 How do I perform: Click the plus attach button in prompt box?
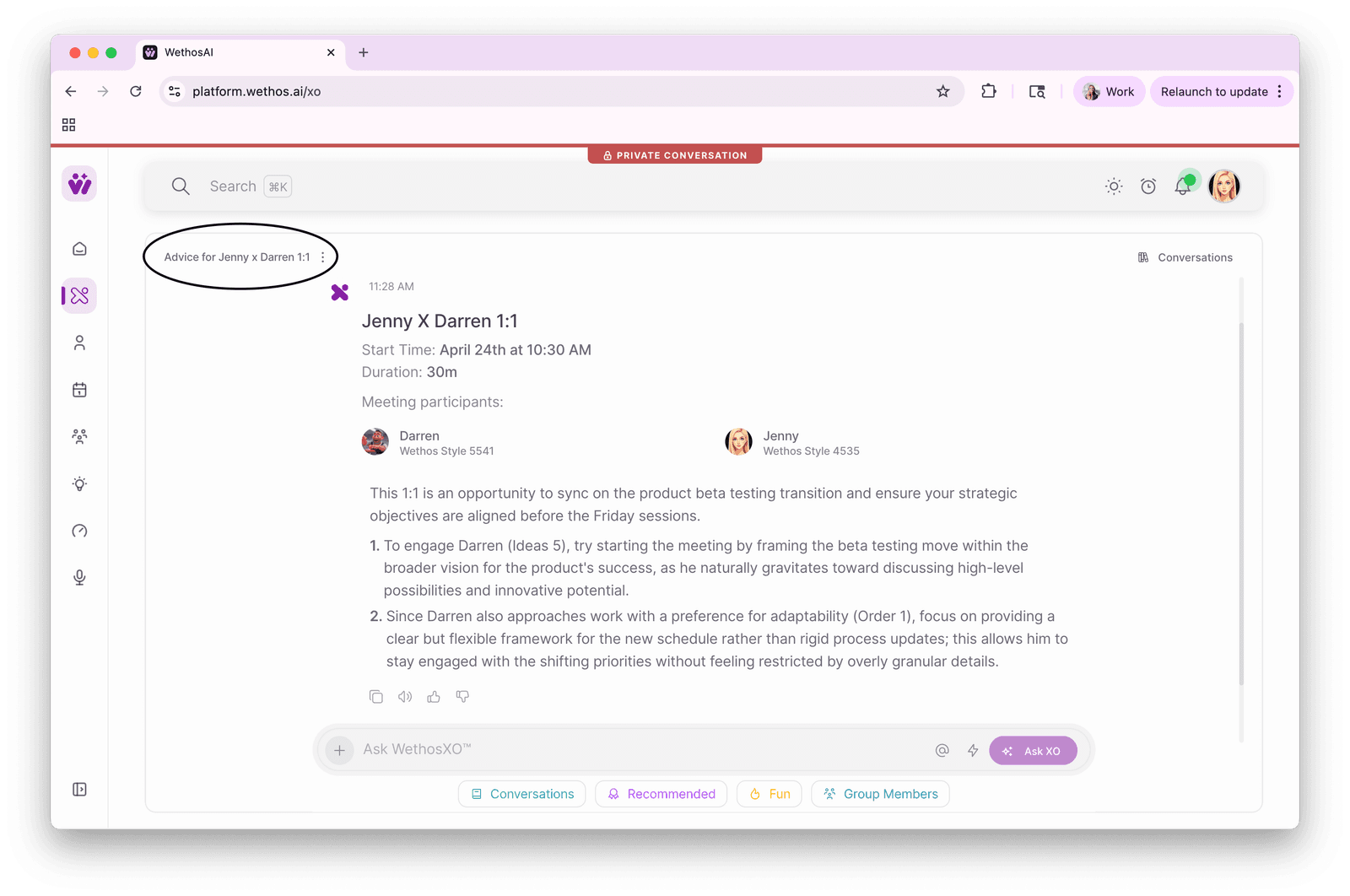(x=339, y=749)
